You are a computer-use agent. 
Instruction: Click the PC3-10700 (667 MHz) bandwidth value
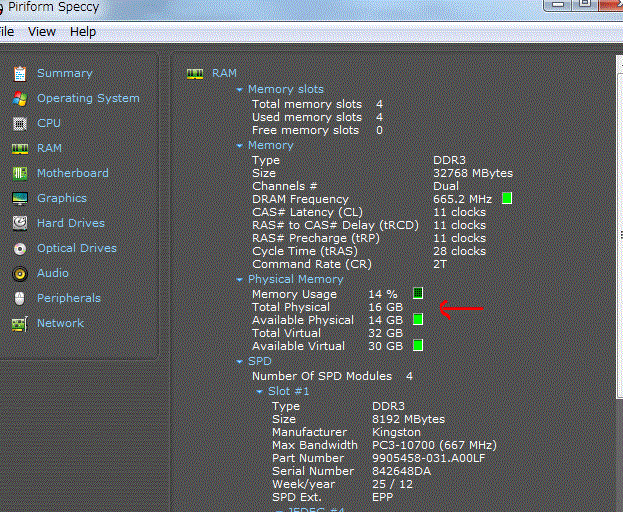pyautogui.click(x=434, y=445)
